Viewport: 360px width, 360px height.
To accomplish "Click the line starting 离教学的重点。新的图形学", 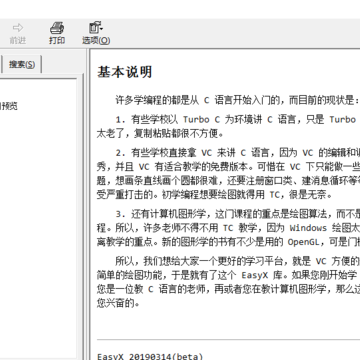I will 228,242.
